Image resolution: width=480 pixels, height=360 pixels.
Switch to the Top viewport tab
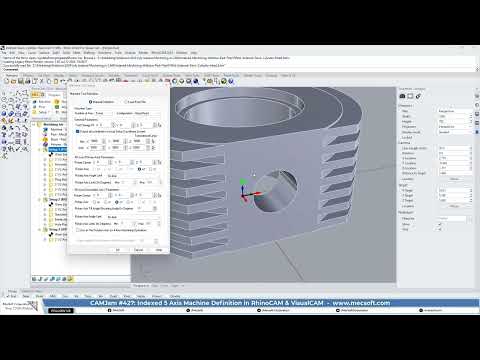tap(155, 286)
